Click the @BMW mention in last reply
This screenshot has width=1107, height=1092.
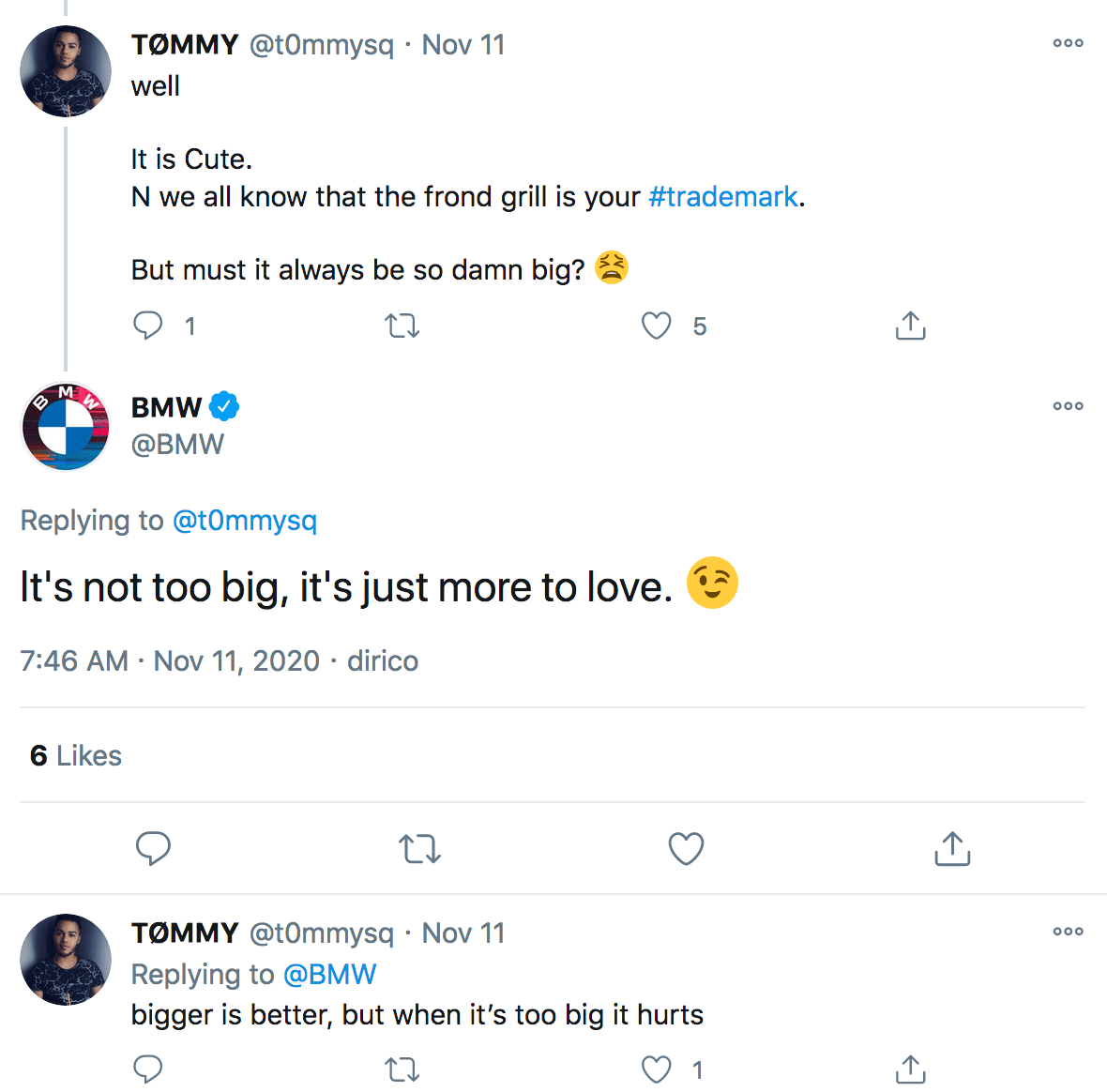(x=329, y=975)
